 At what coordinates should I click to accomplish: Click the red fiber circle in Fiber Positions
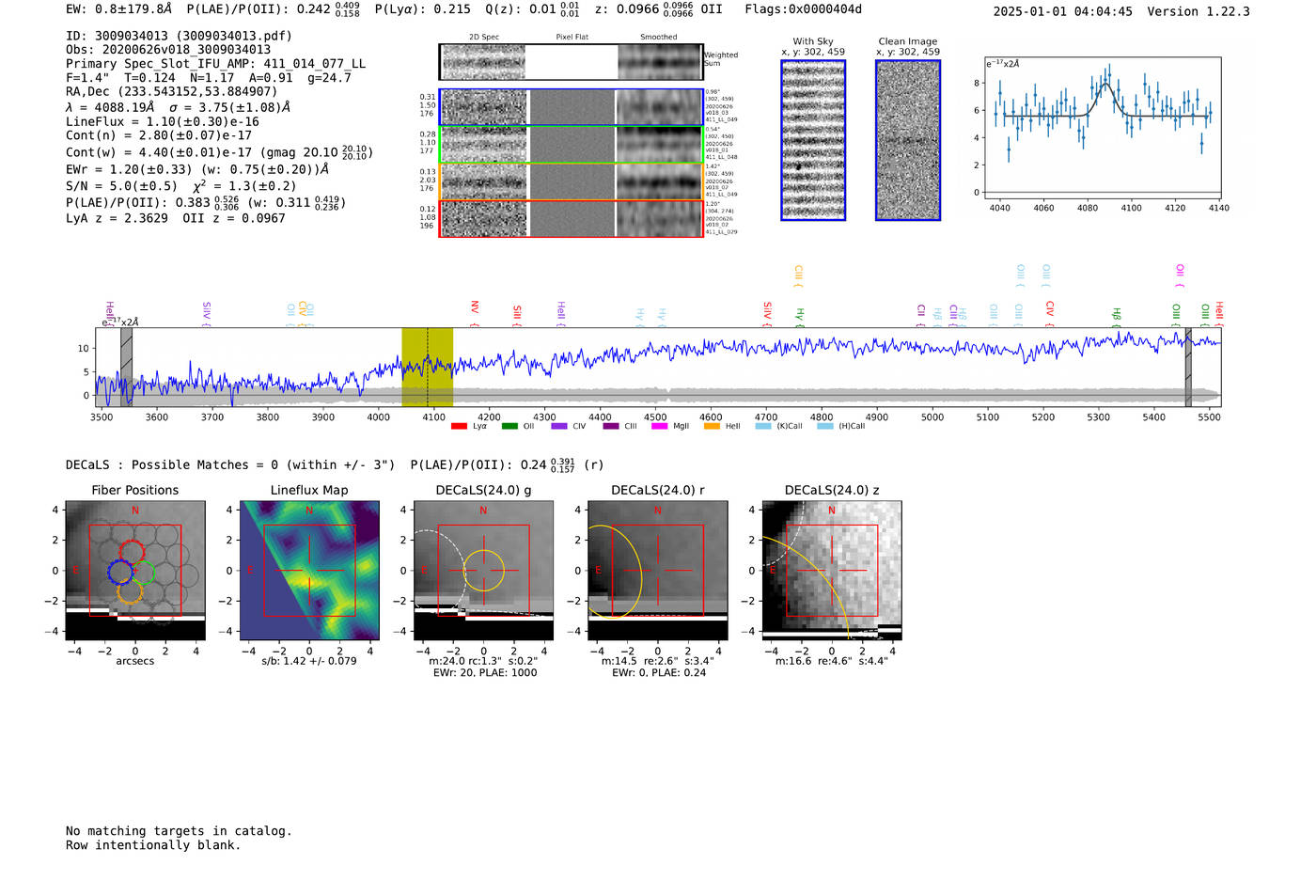tap(132, 553)
